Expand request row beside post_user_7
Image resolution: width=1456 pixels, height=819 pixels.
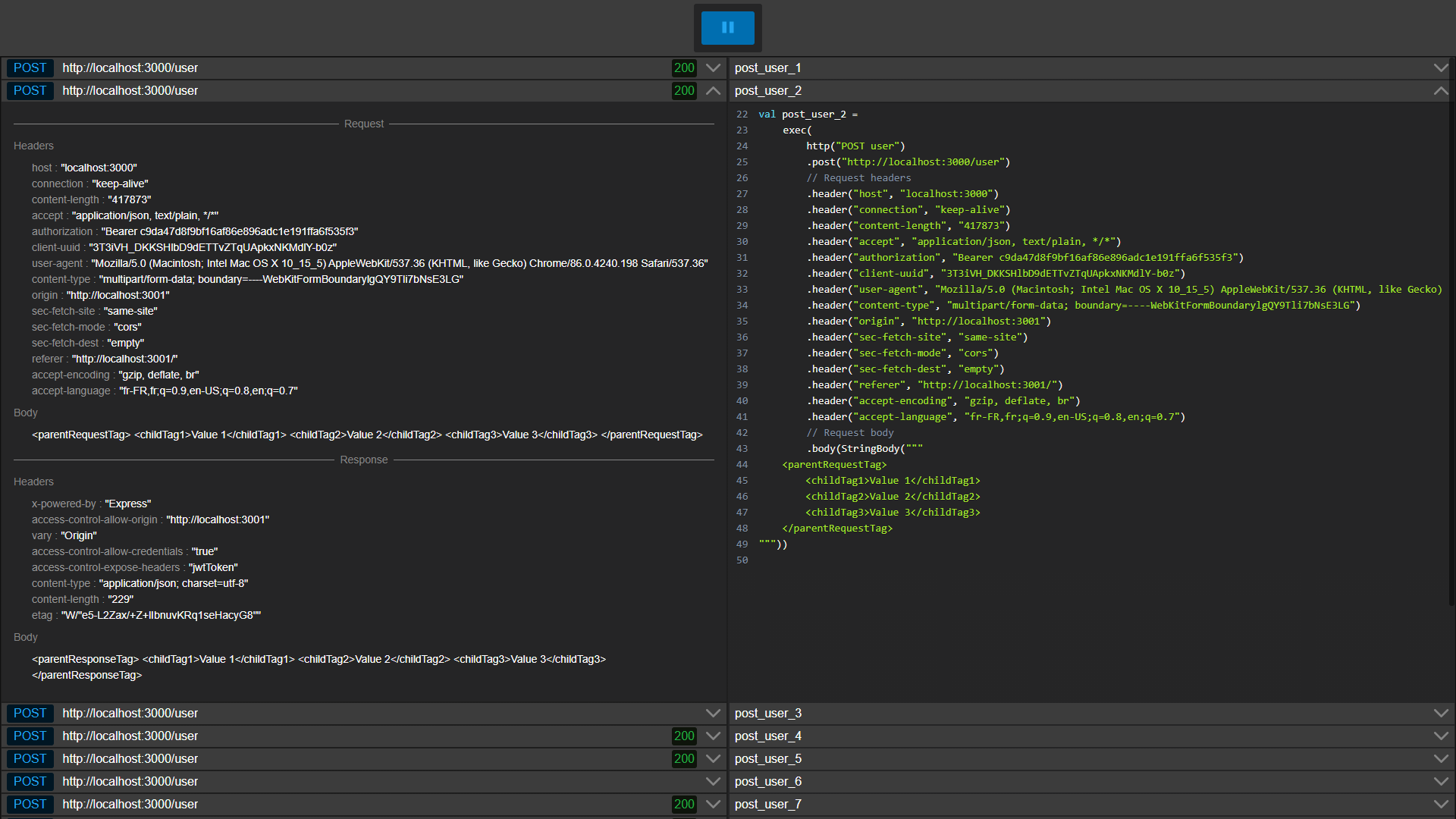(x=713, y=805)
